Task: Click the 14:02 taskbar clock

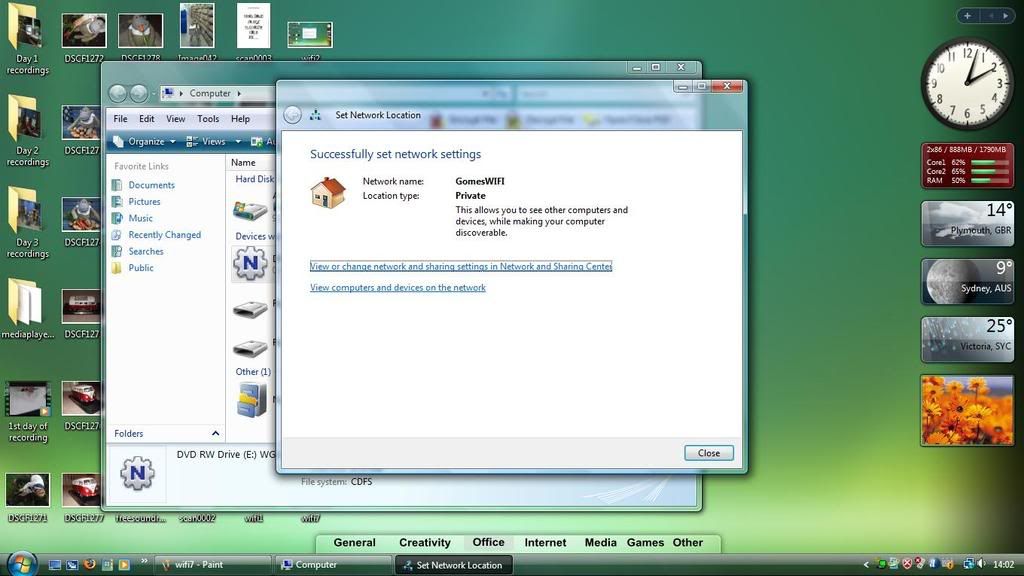Action: (1004, 565)
